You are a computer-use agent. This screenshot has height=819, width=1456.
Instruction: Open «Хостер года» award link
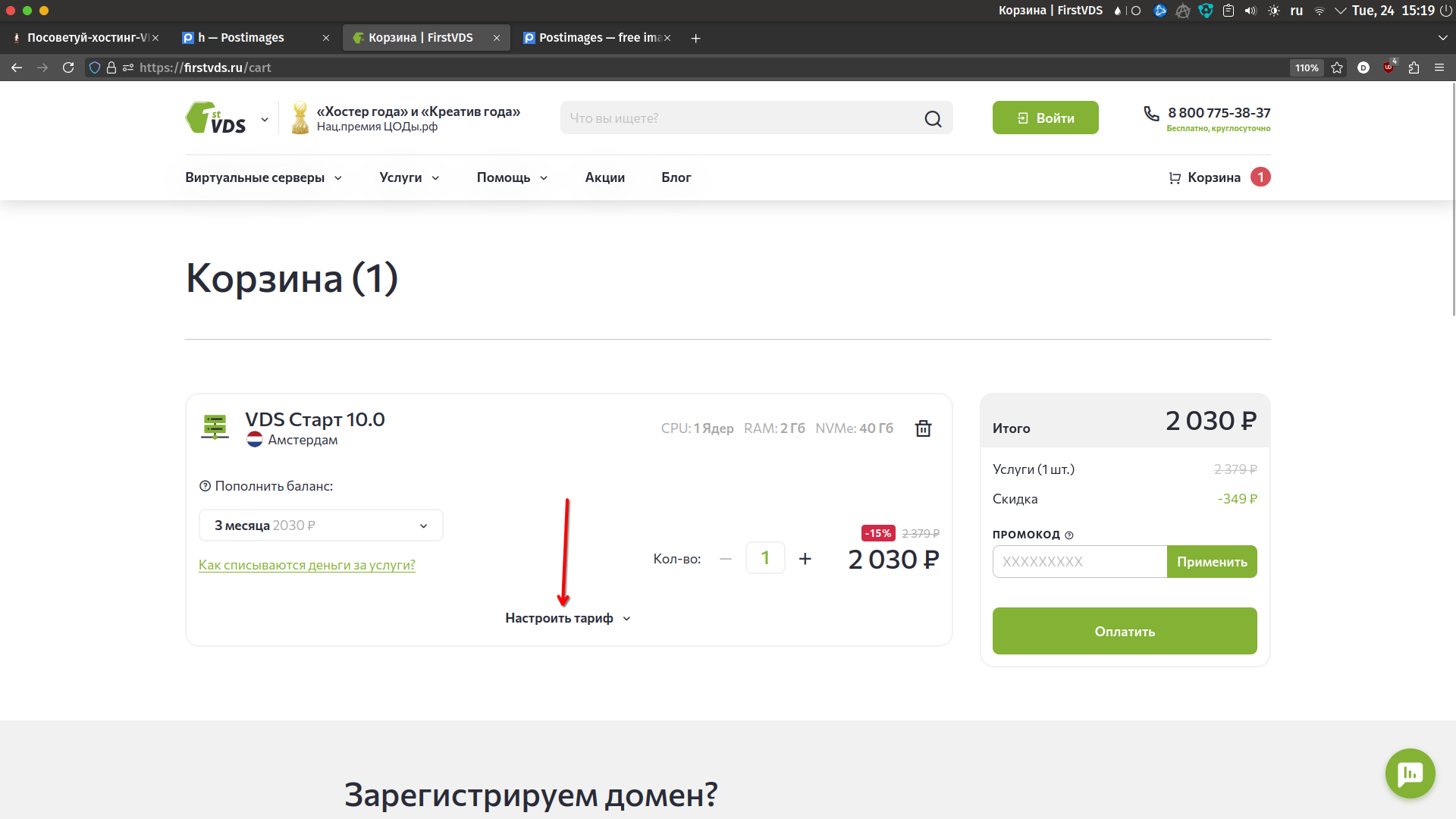coord(418,111)
